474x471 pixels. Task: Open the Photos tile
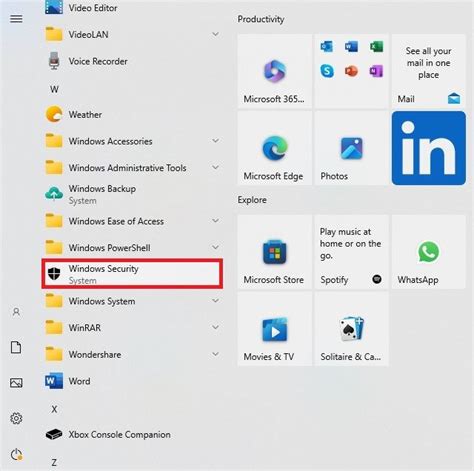352,148
